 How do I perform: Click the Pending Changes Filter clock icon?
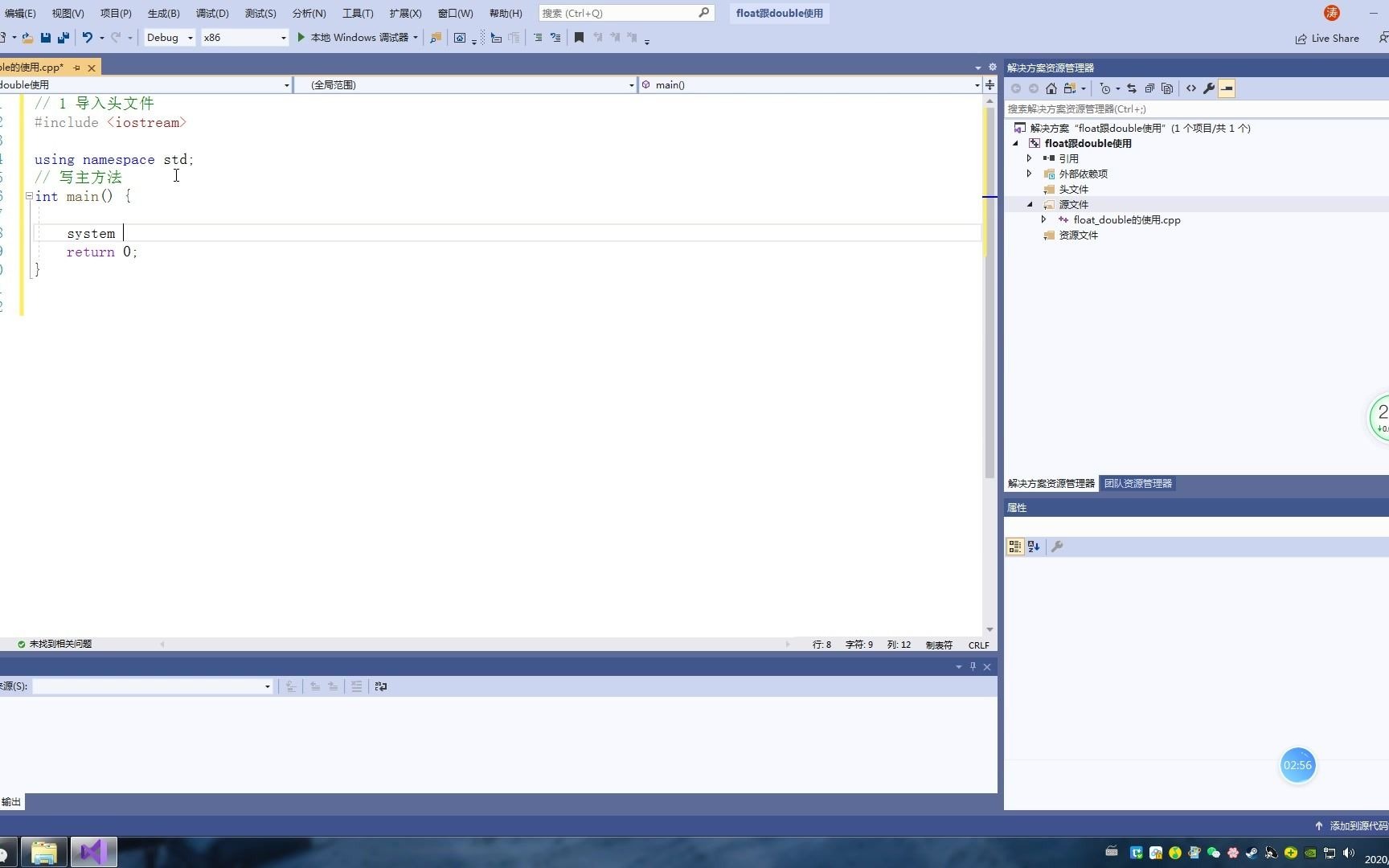(x=1105, y=88)
